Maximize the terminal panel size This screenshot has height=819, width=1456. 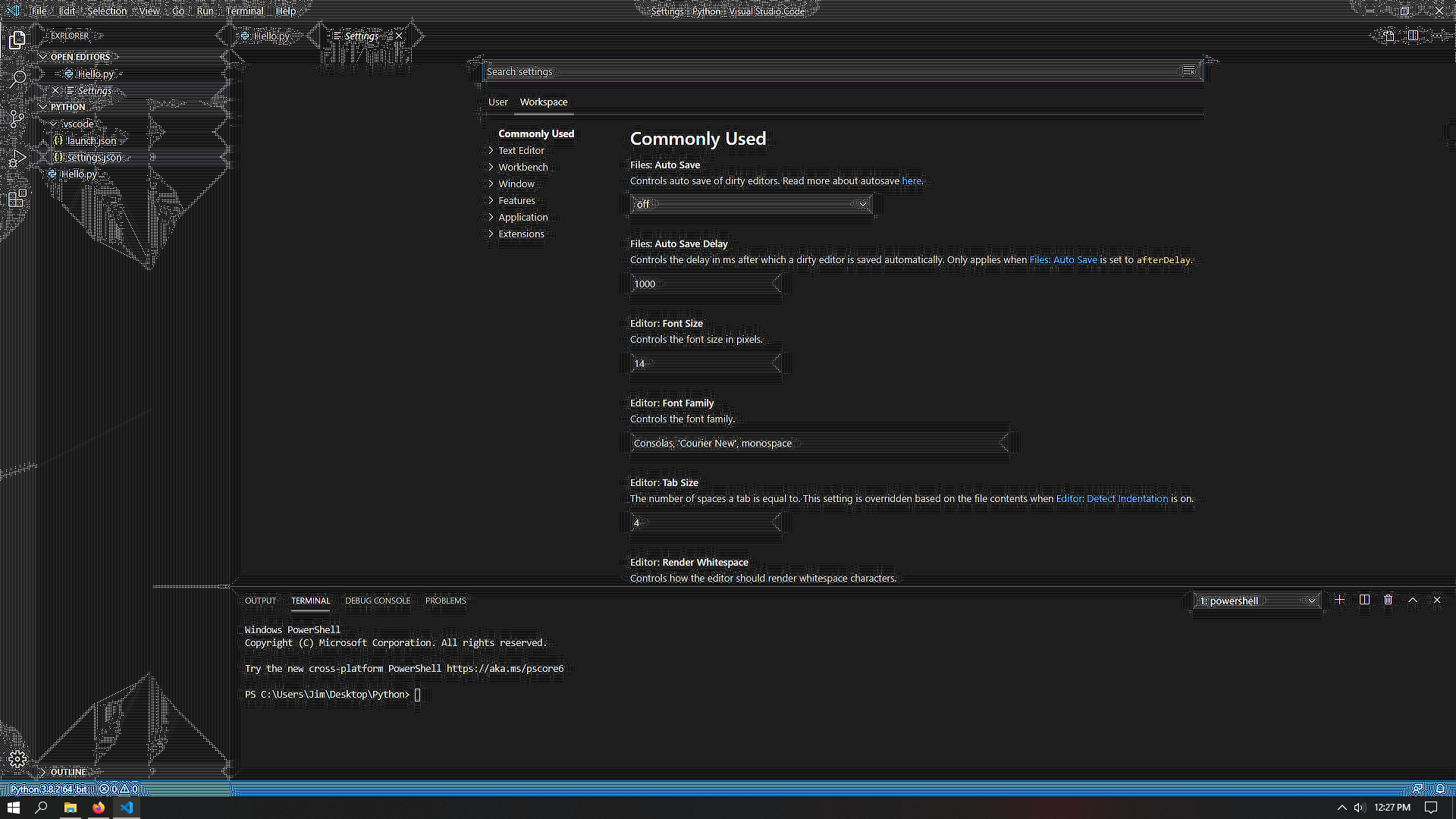pyautogui.click(x=1413, y=600)
